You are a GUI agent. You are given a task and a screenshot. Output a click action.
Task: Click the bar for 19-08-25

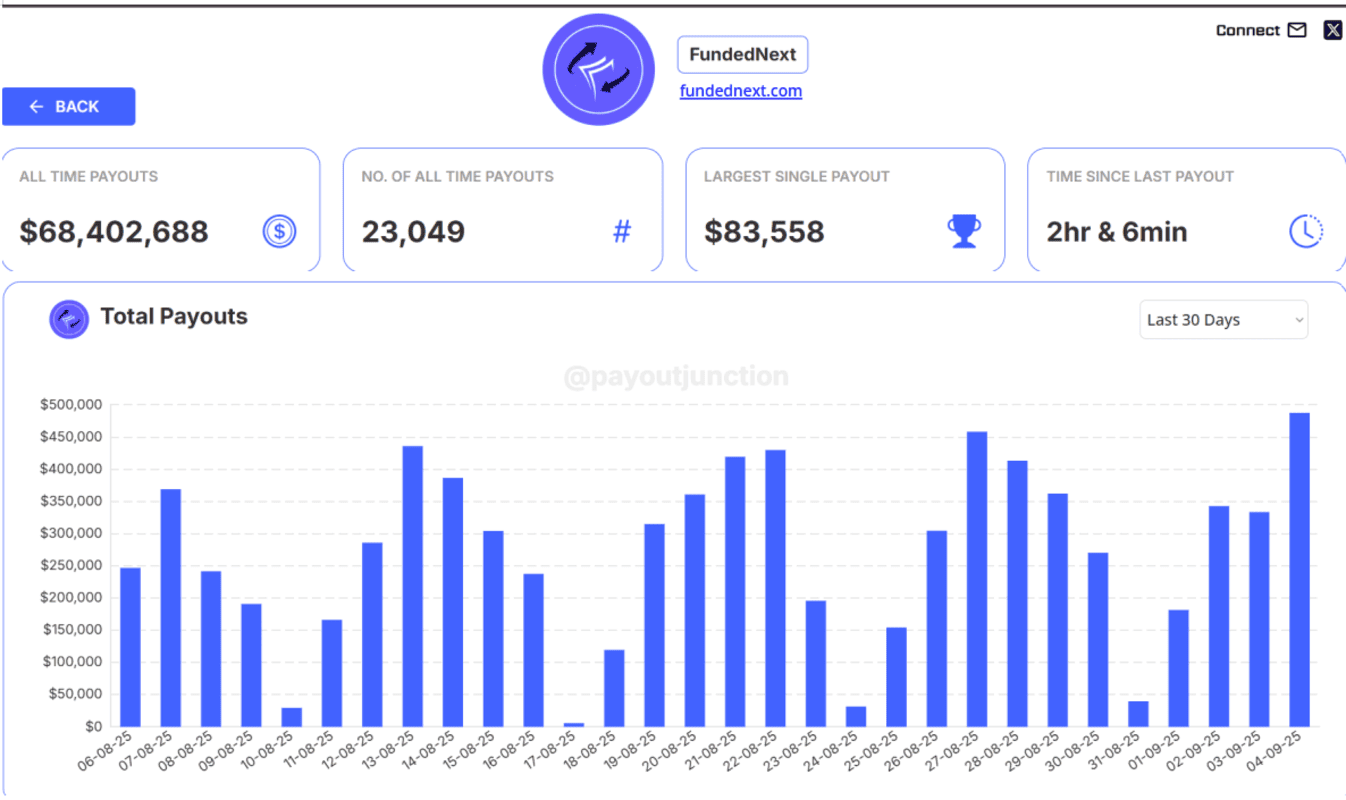point(655,625)
